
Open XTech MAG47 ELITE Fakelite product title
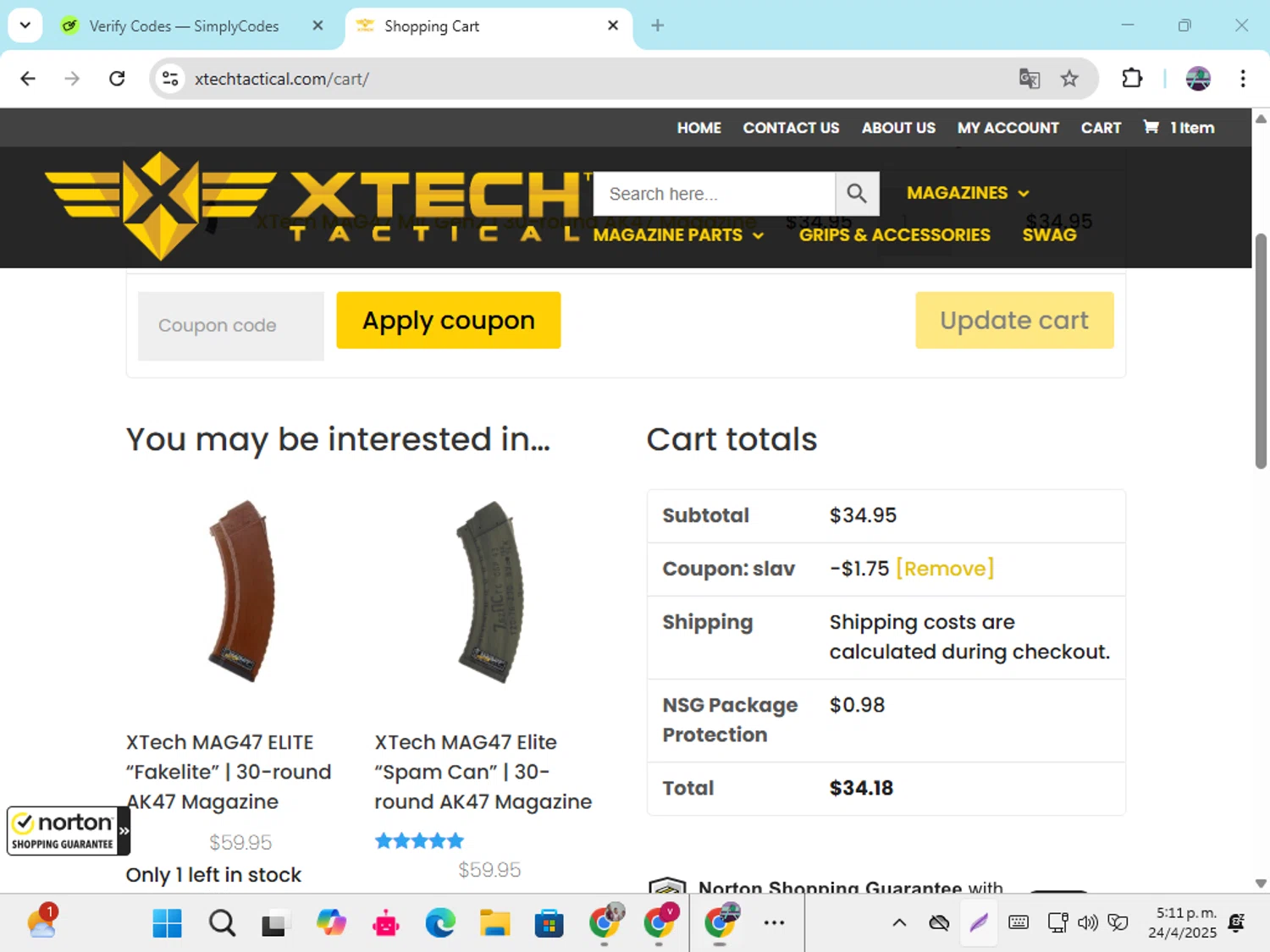(x=229, y=772)
